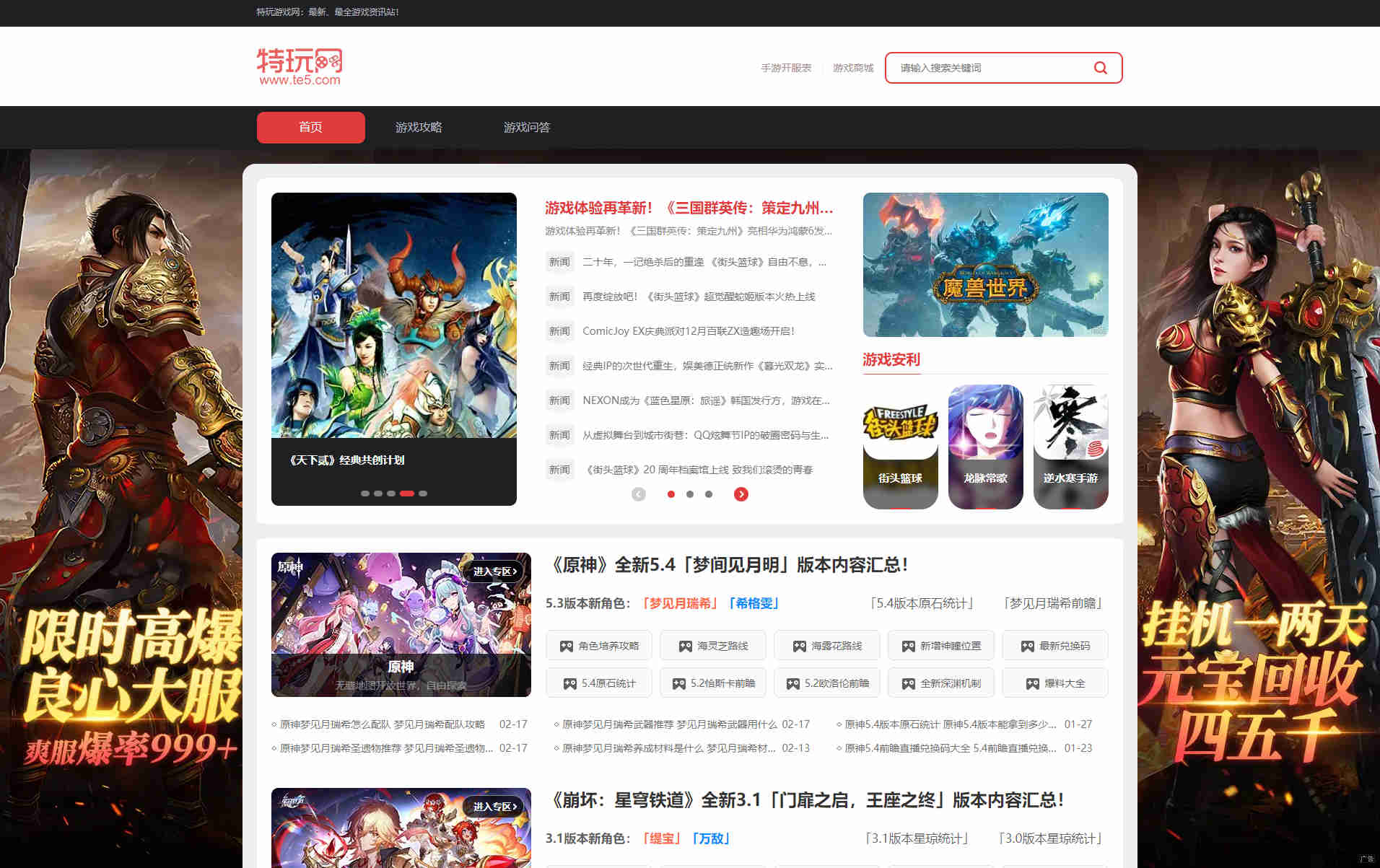This screenshot has width=1380, height=868.
Task: Click the 特玩网 site logo
Action: 300,67
